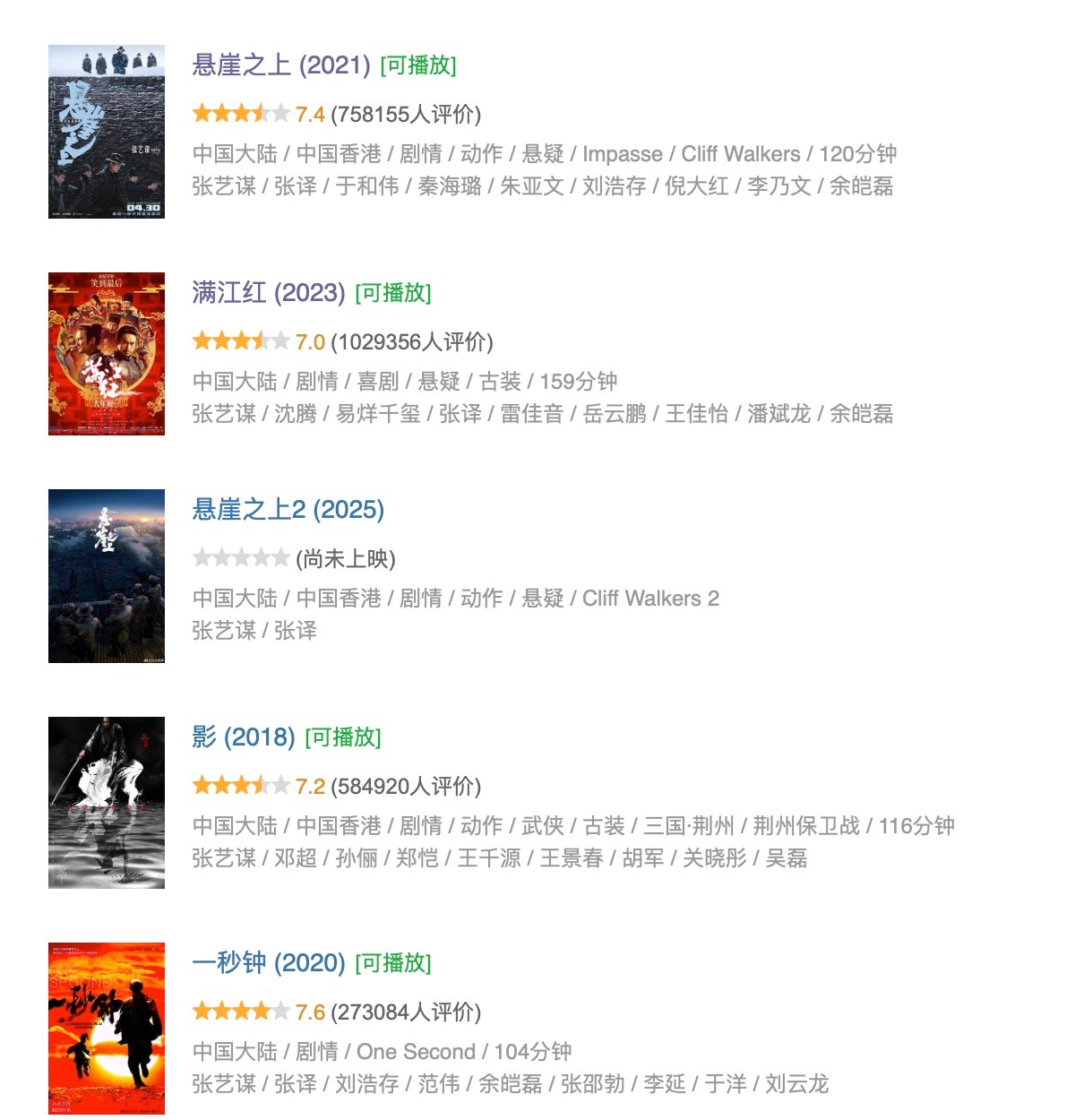
Task: Click the 悬崖之上 2021 poster thumbnail
Action: tap(107, 131)
